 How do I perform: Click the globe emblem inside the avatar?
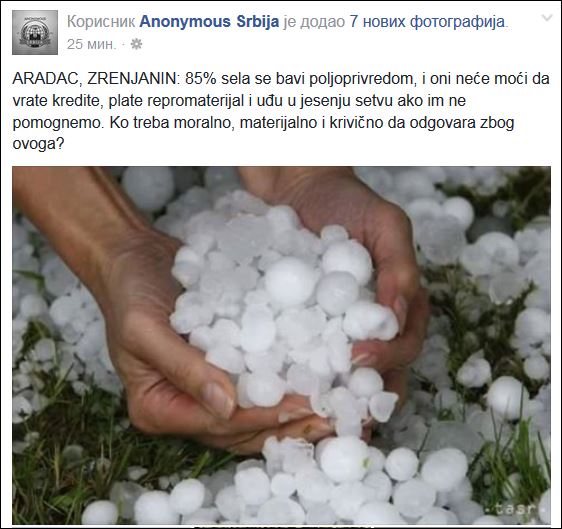[35, 33]
